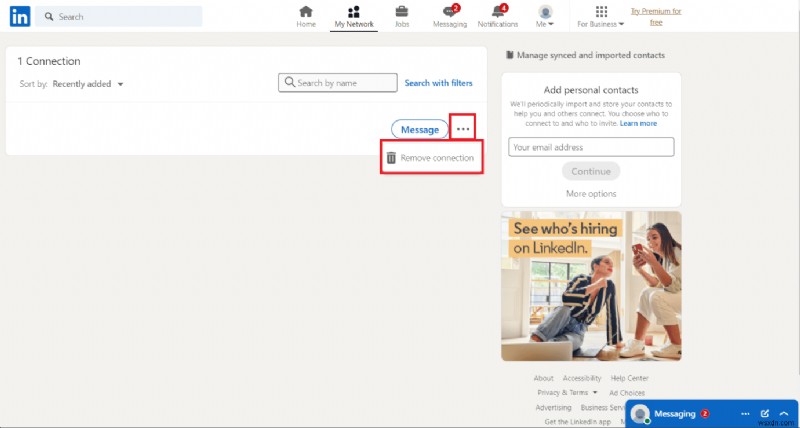Expand the For Business menu
Viewport: 800px width, 428px height.
601,17
